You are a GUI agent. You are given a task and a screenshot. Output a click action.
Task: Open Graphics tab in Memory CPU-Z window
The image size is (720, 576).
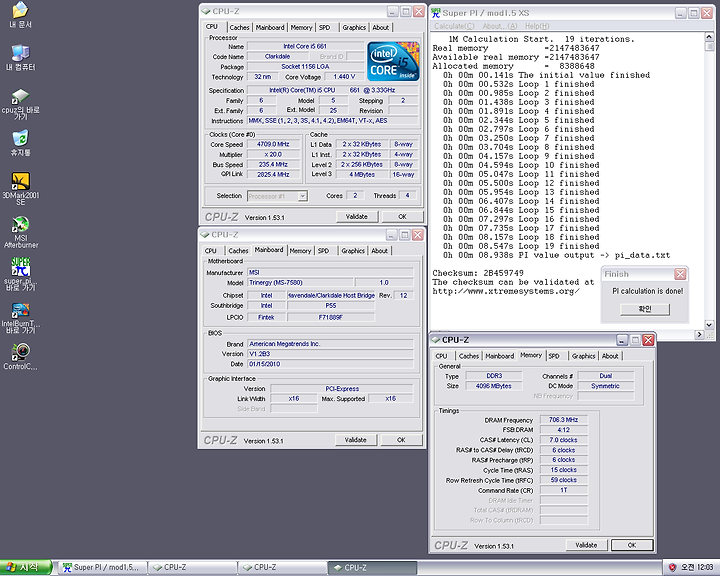[584, 356]
